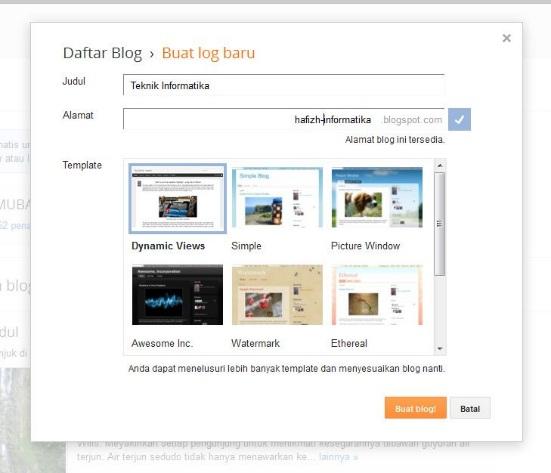This screenshot has width=551, height=473.
Task: Select the Dynamic Views template thumbnail
Action: pyautogui.click(x=177, y=198)
